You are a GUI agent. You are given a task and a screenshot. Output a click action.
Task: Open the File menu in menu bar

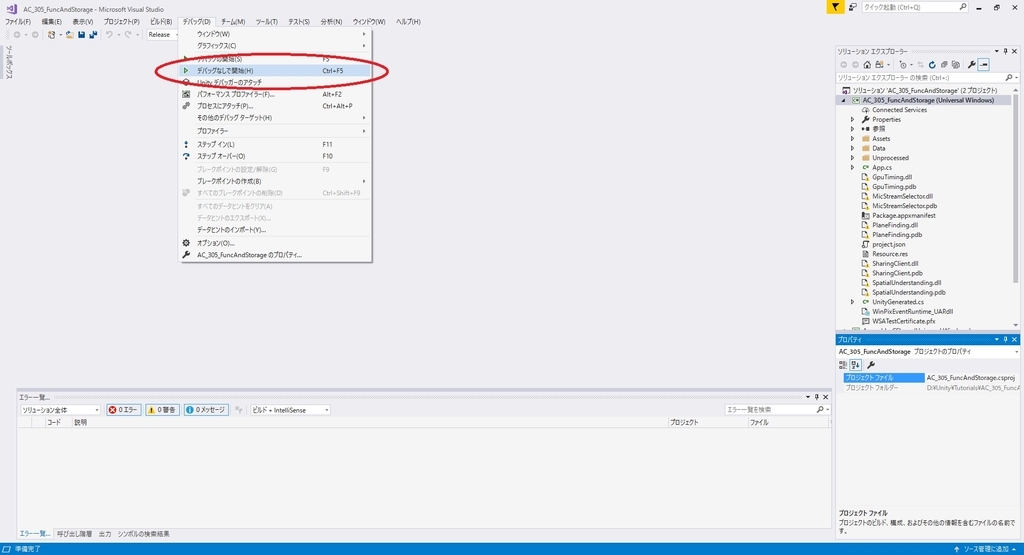[x=18, y=22]
